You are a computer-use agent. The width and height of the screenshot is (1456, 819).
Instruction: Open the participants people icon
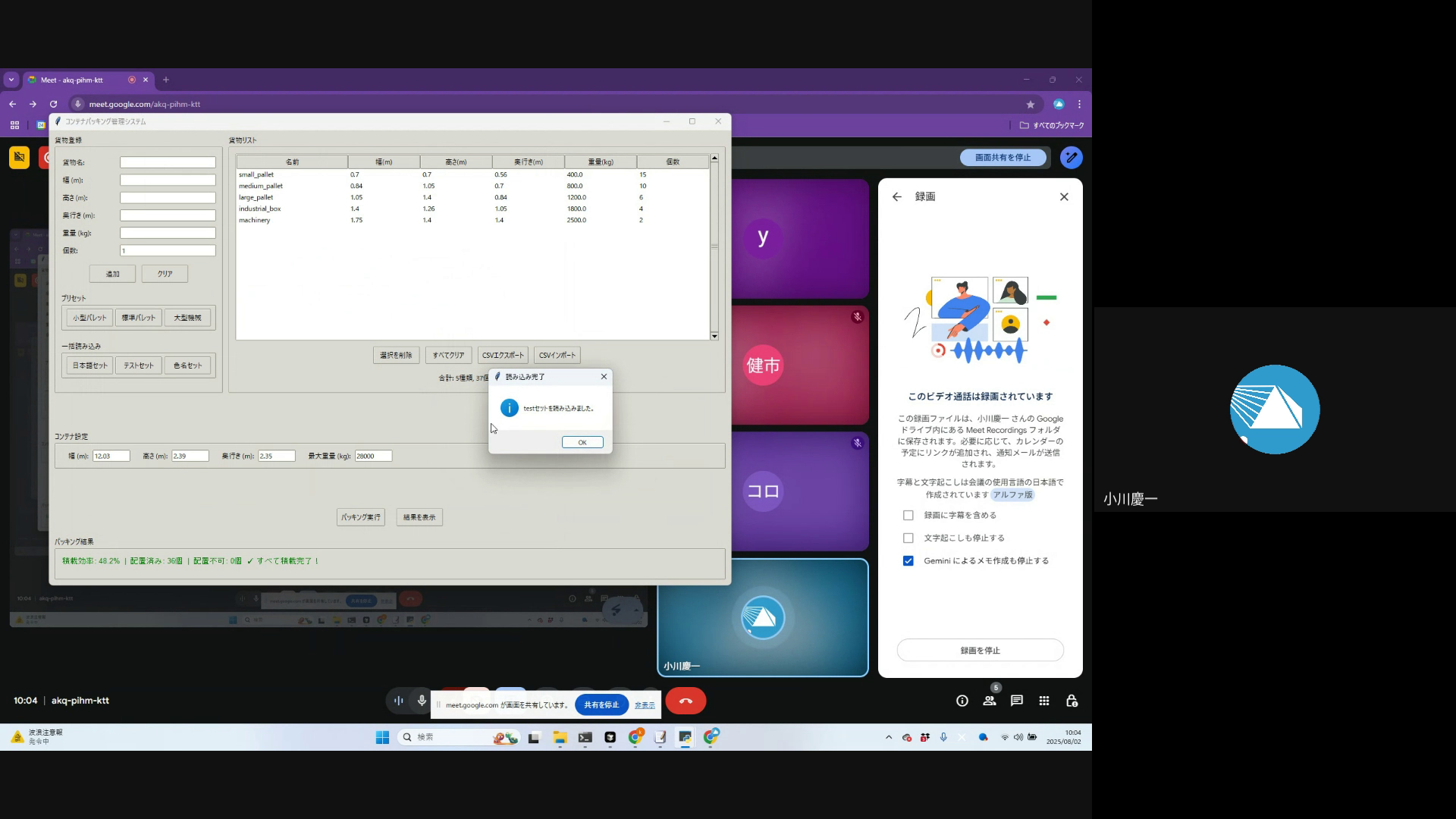pos(989,701)
